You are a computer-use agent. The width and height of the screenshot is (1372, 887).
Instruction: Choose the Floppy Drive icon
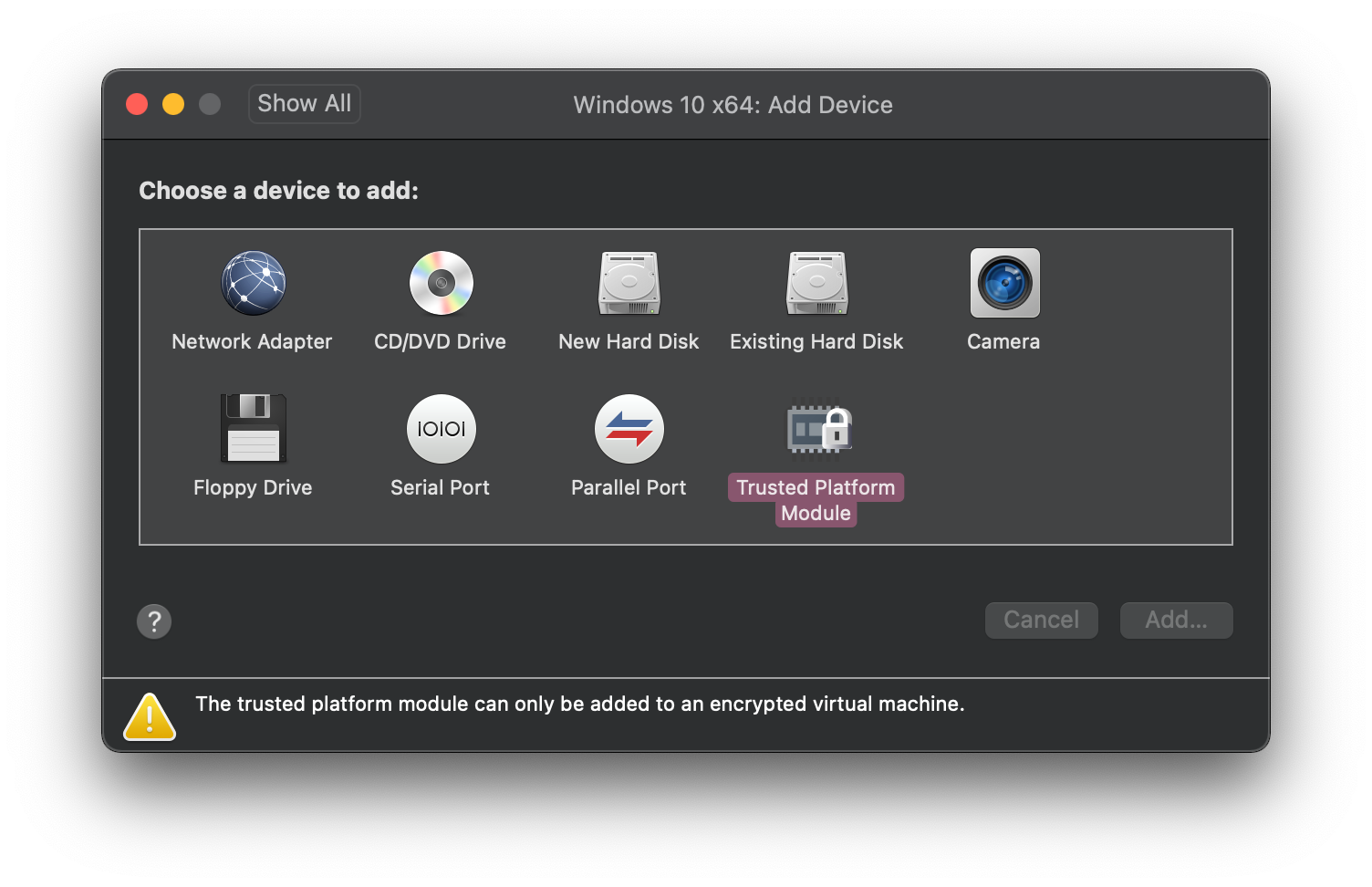[254, 429]
